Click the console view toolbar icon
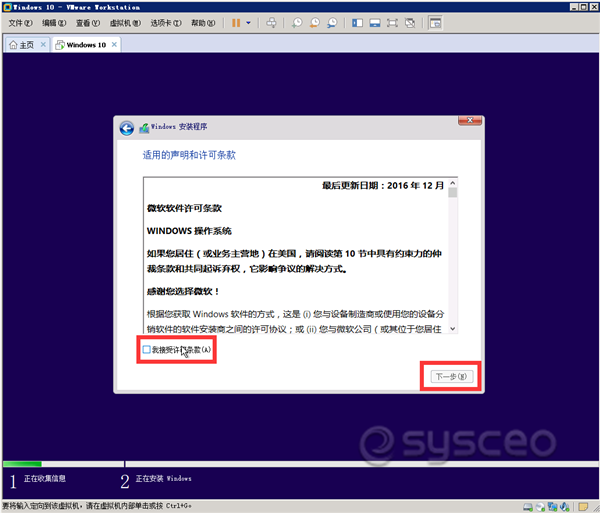This screenshot has height=513, width=600. click(435, 23)
